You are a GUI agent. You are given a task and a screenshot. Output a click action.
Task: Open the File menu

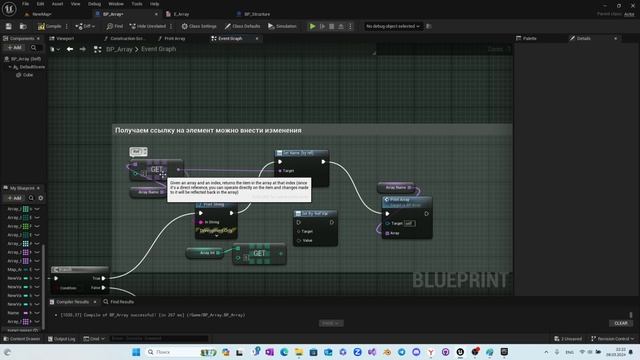coord(25,4)
